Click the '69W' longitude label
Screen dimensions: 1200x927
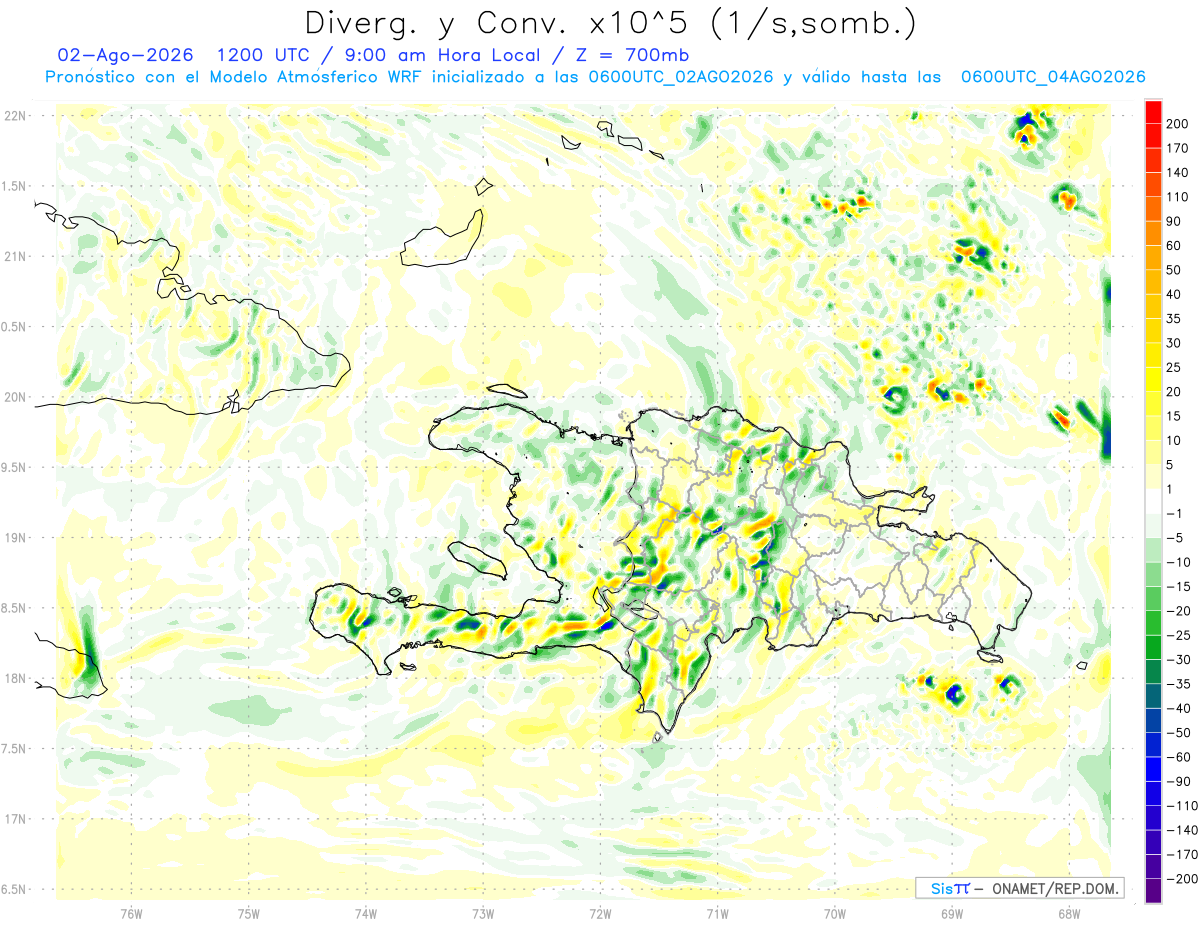(x=952, y=913)
